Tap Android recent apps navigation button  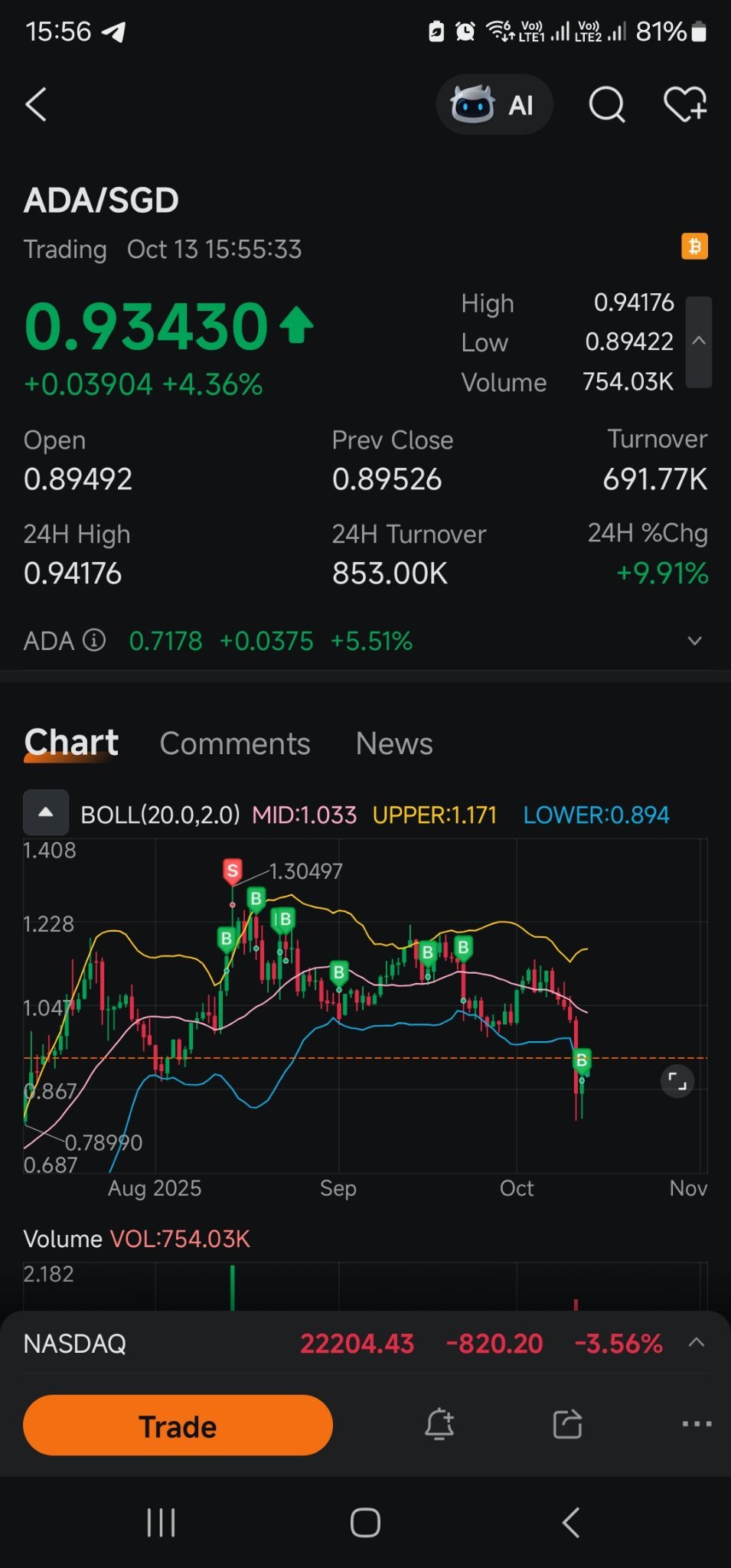(162, 1523)
